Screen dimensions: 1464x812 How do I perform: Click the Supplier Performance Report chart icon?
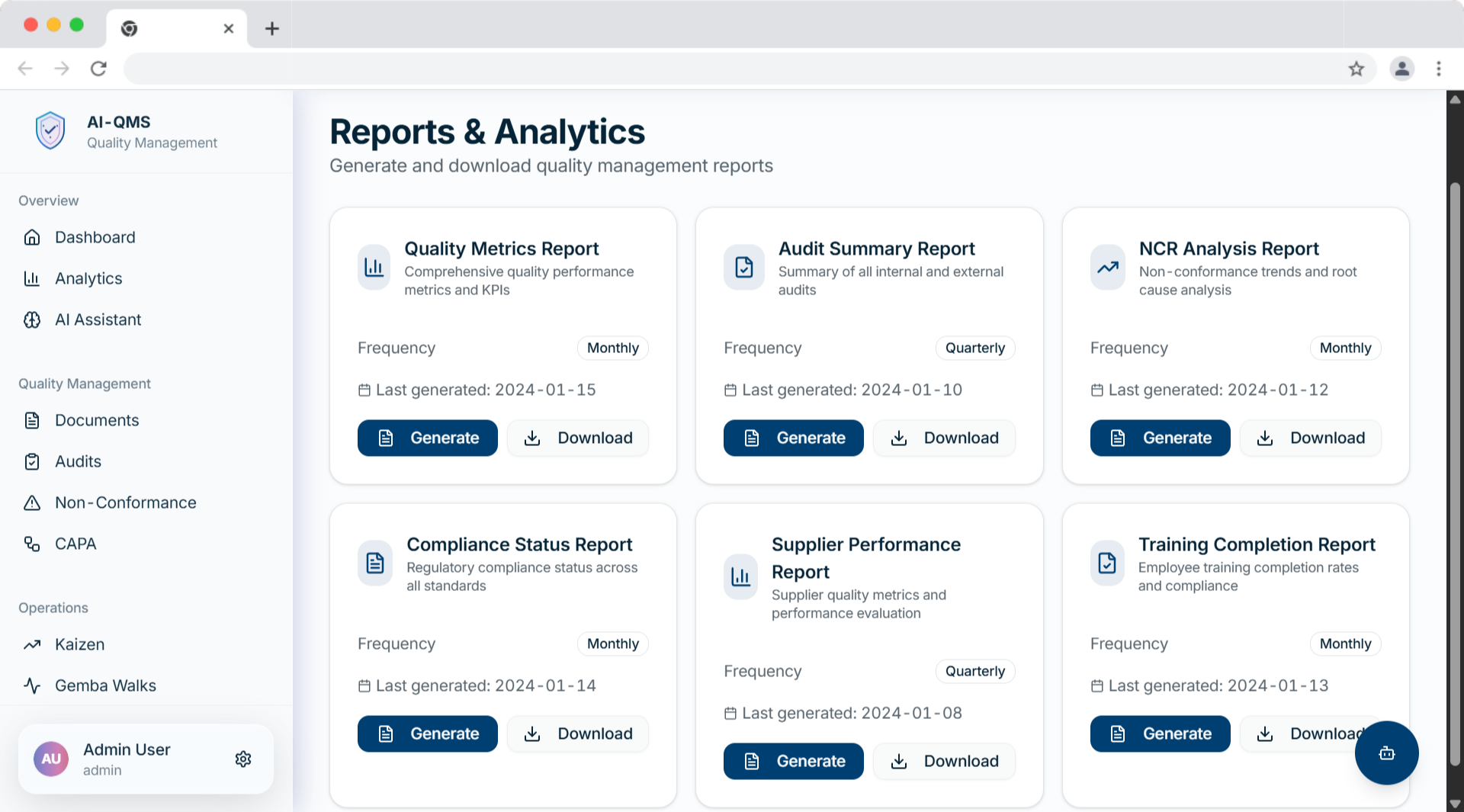740,576
